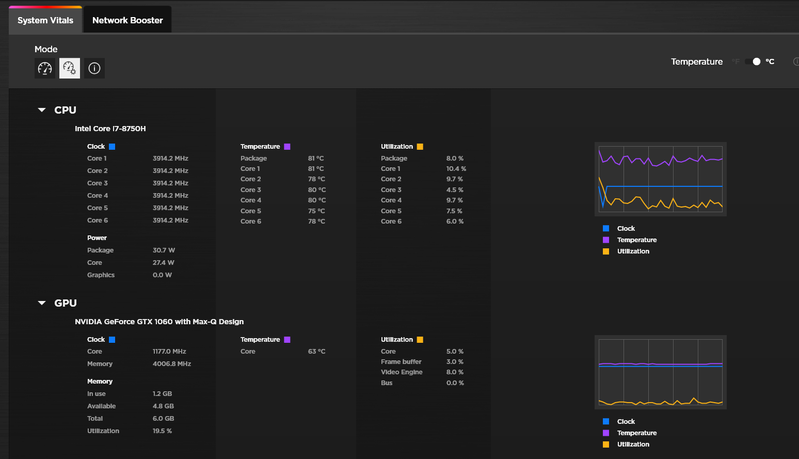Select the gauge-with-gear Mode icon

point(69,69)
